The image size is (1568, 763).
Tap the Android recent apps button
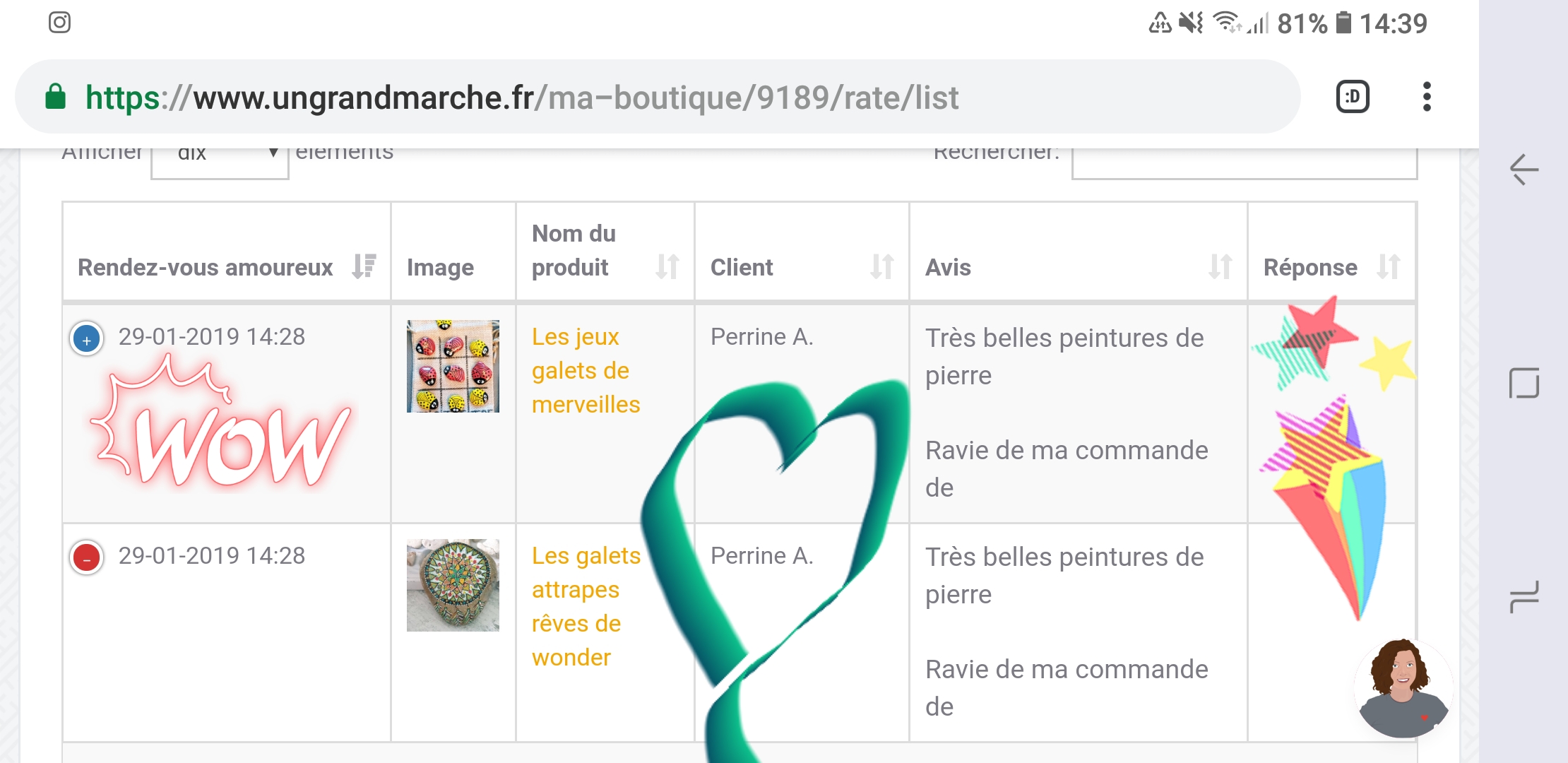[x=1524, y=597]
